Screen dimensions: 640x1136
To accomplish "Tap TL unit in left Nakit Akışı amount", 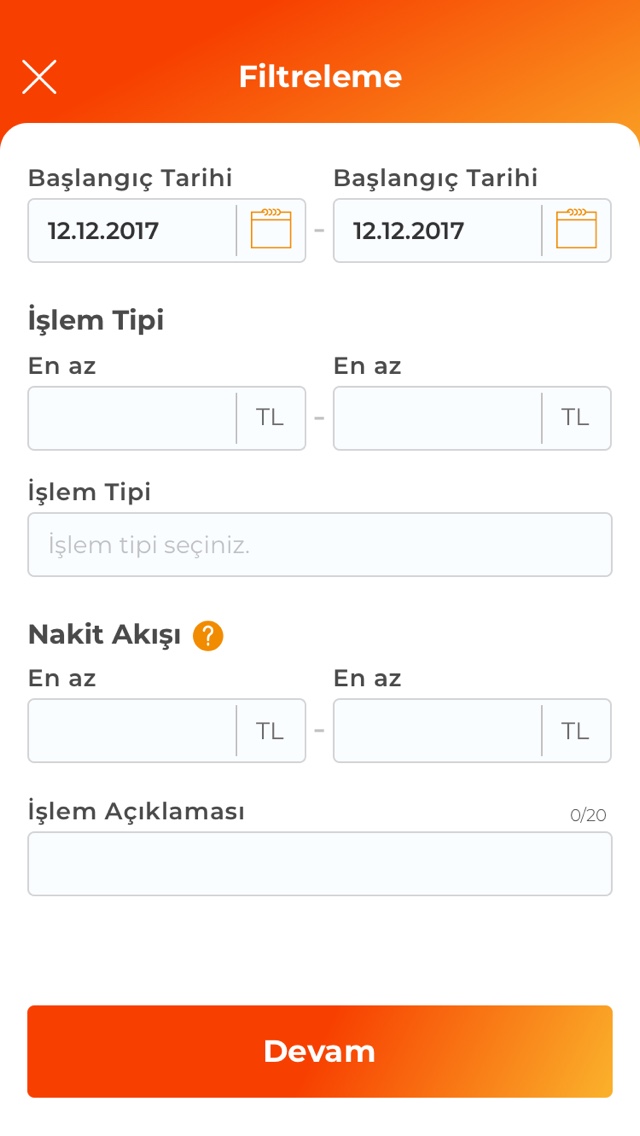I will click(x=270, y=731).
